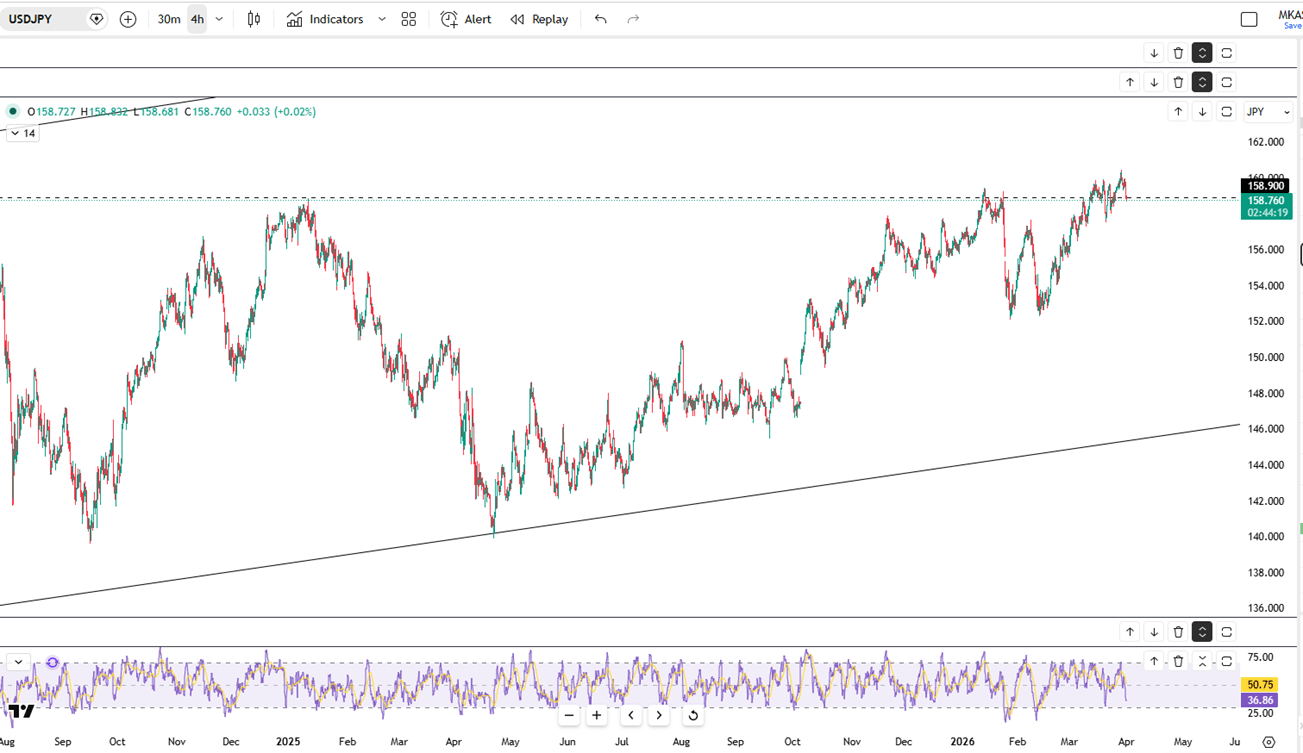Toggle the fullscreen layout square icon
Viewport: 1303px width, 753px height.
point(1249,19)
